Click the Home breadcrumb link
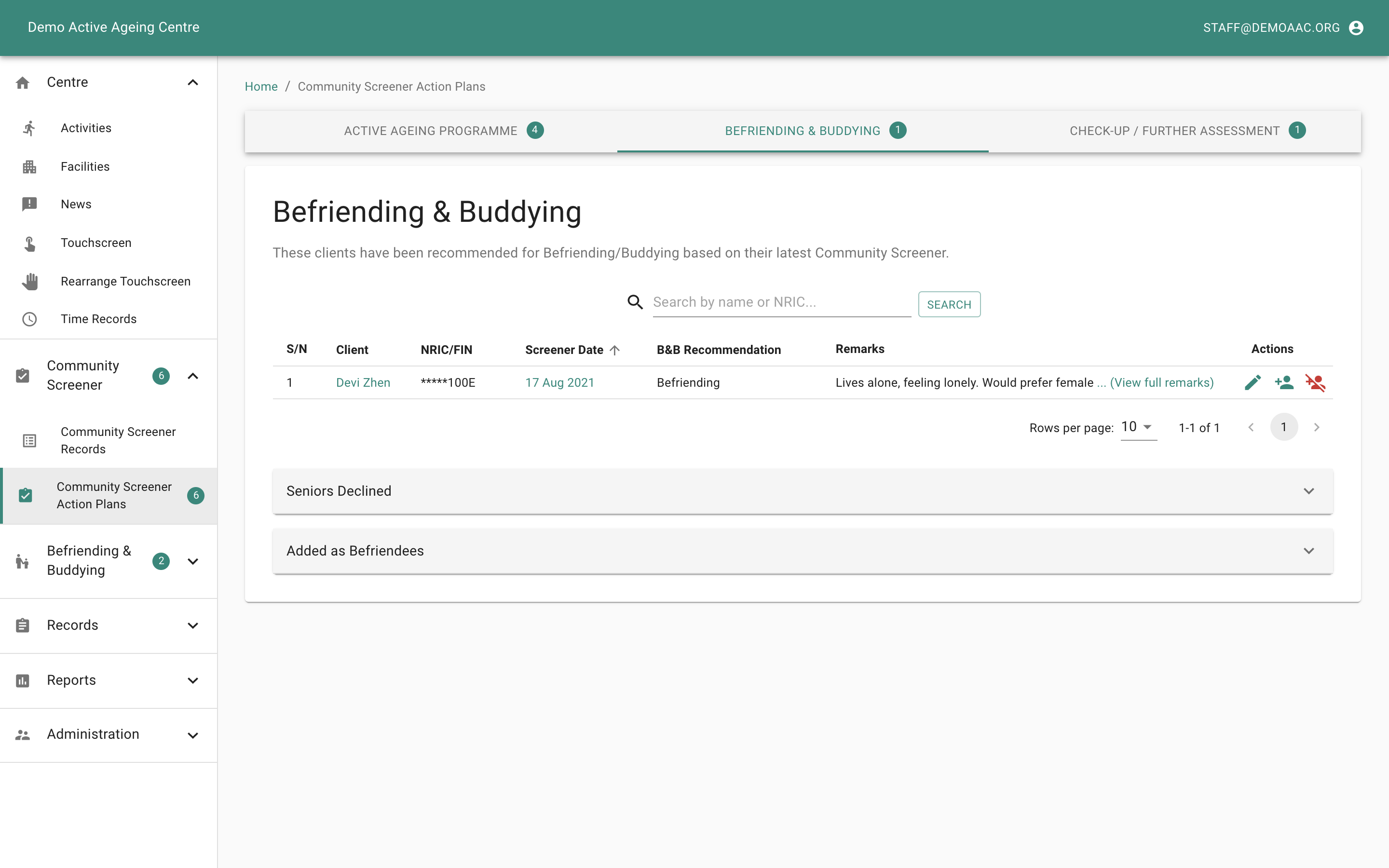Viewport: 1389px width, 868px height. pyautogui.click(x=261, y=87)
